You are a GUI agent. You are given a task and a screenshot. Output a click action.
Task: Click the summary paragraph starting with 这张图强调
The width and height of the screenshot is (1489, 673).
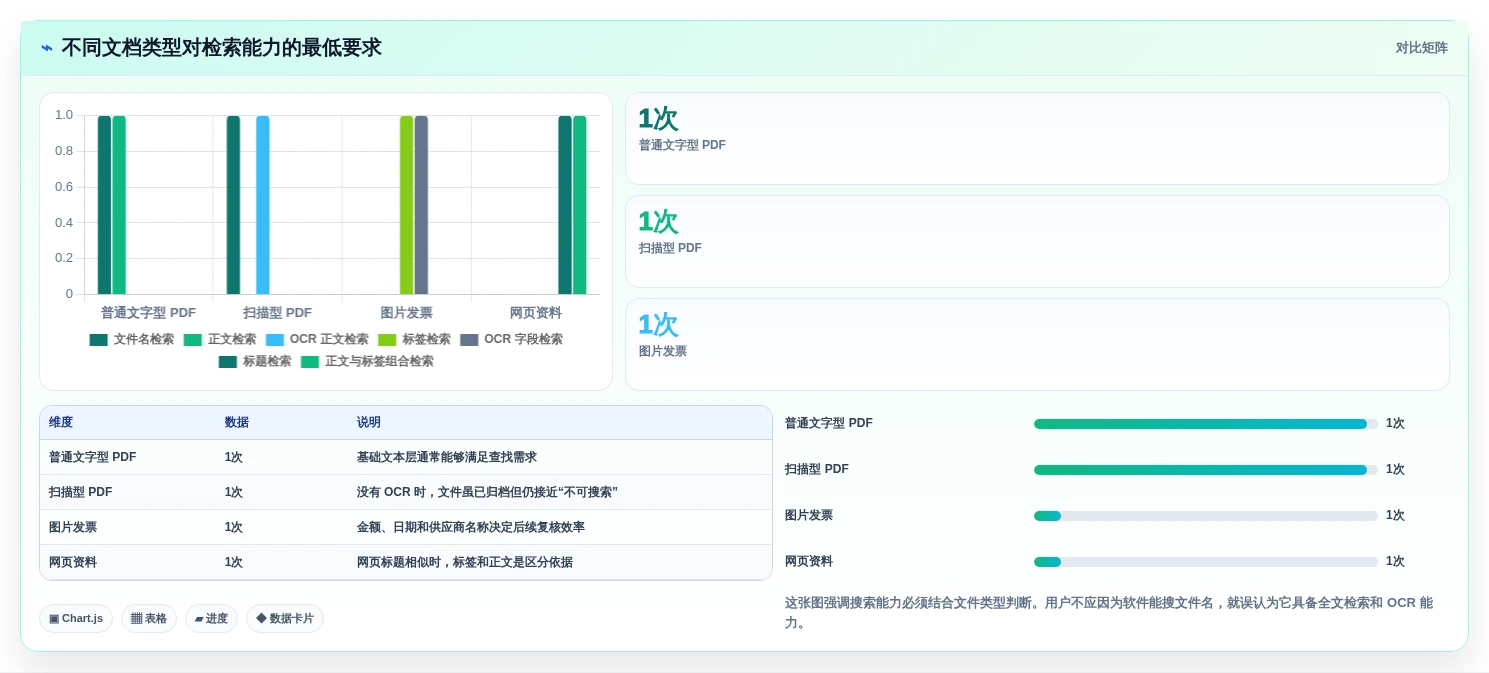click(x=1109, y=613)
